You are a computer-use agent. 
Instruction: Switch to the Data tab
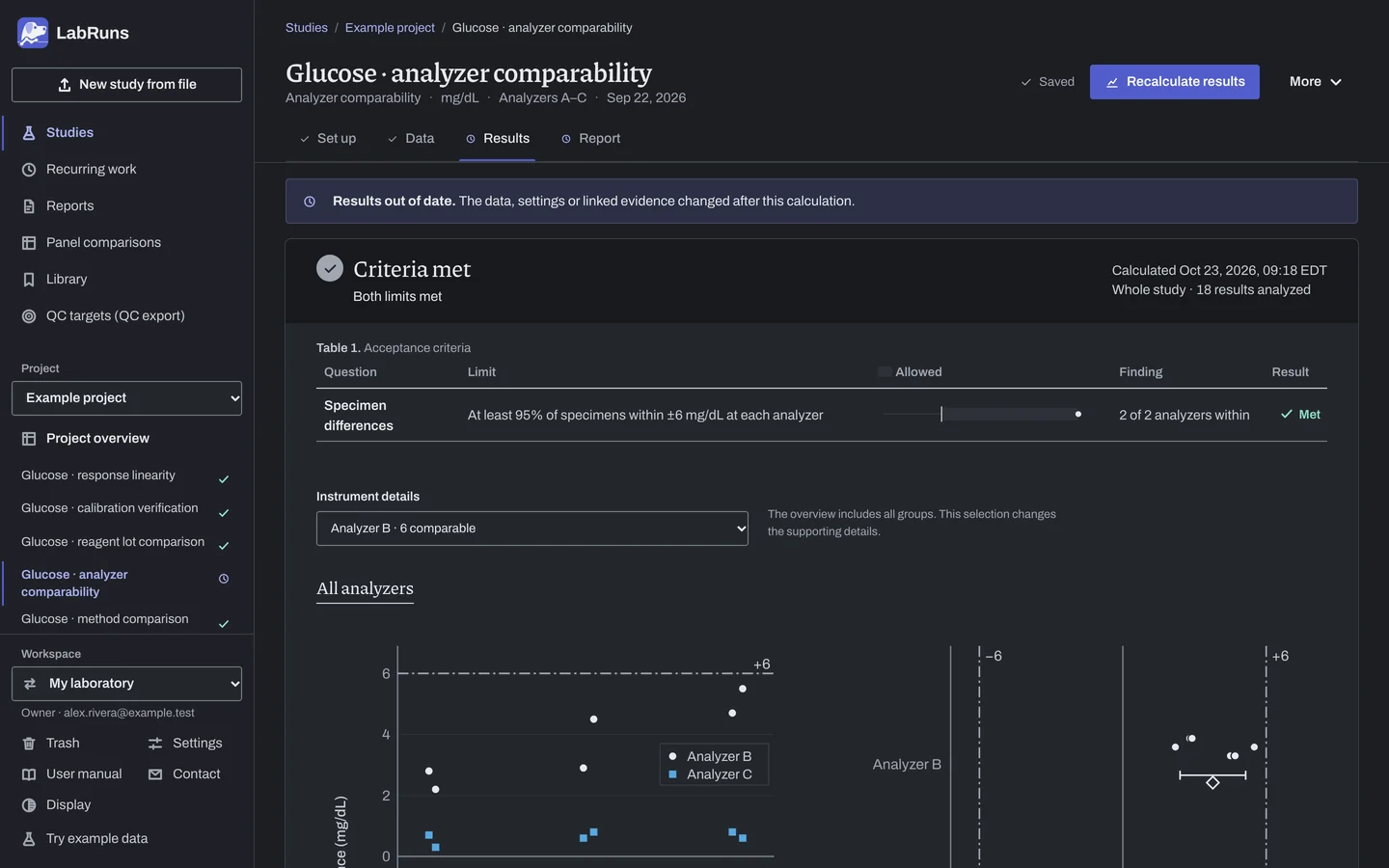click(411, 139)
